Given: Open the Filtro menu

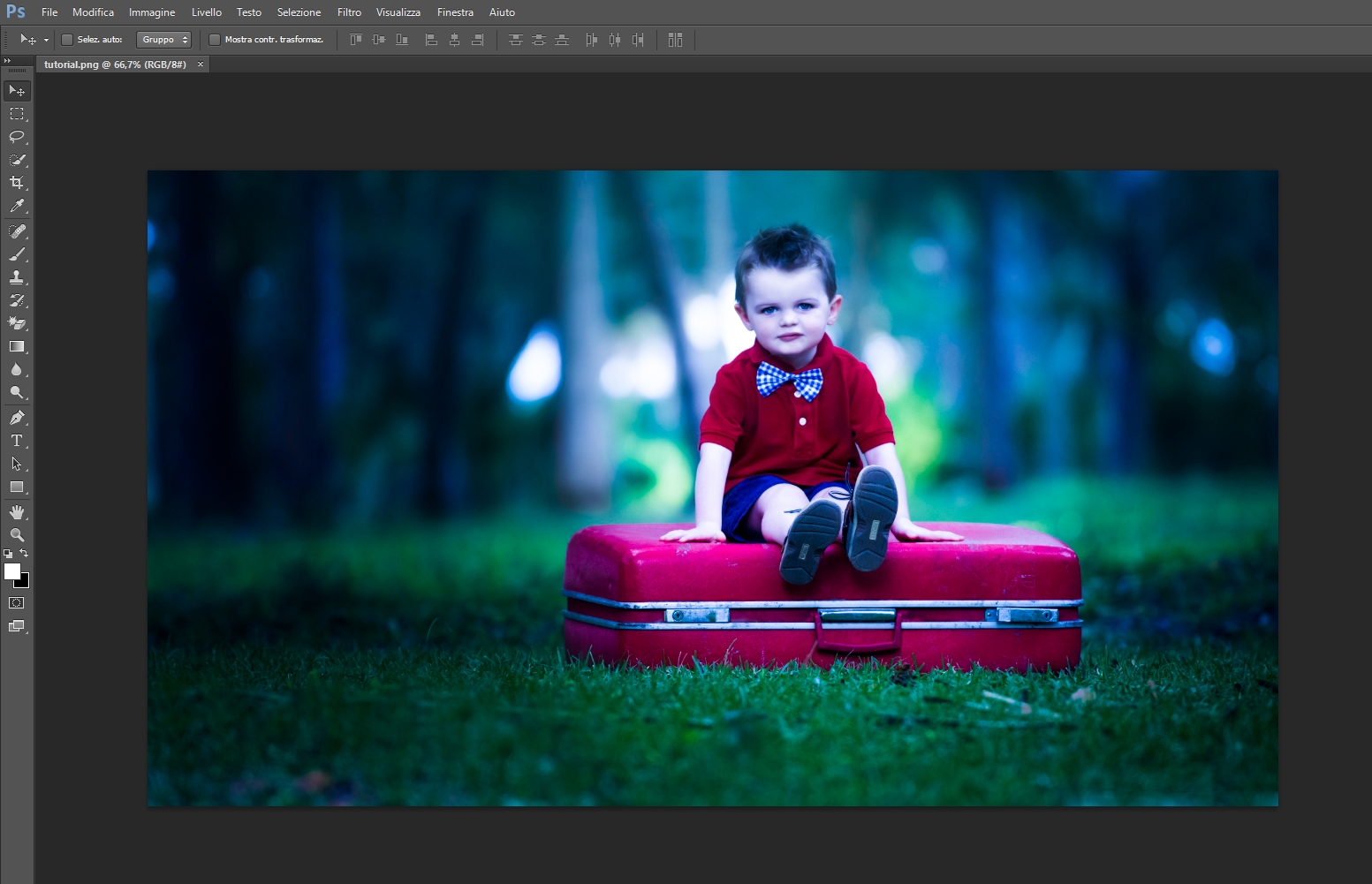Looking at the screenshot, I should click(349, 12).
